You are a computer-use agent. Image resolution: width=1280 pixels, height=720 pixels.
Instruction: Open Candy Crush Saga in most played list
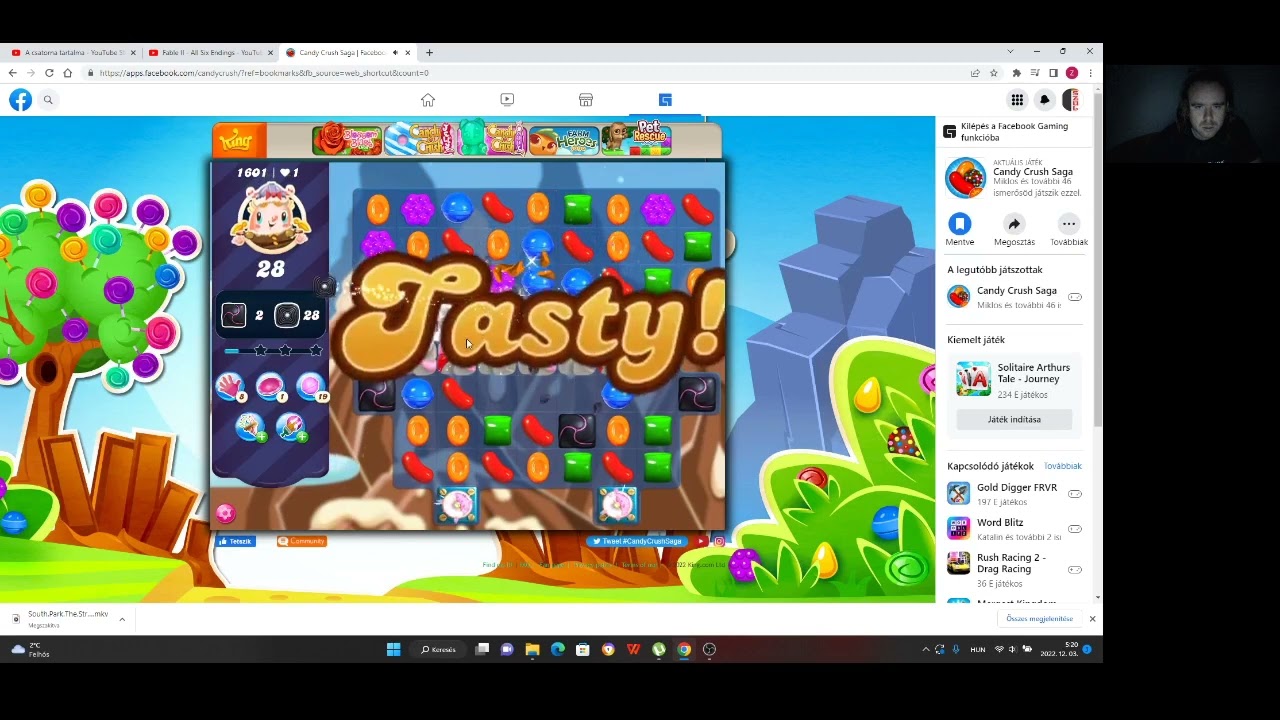click(1014, 297)
